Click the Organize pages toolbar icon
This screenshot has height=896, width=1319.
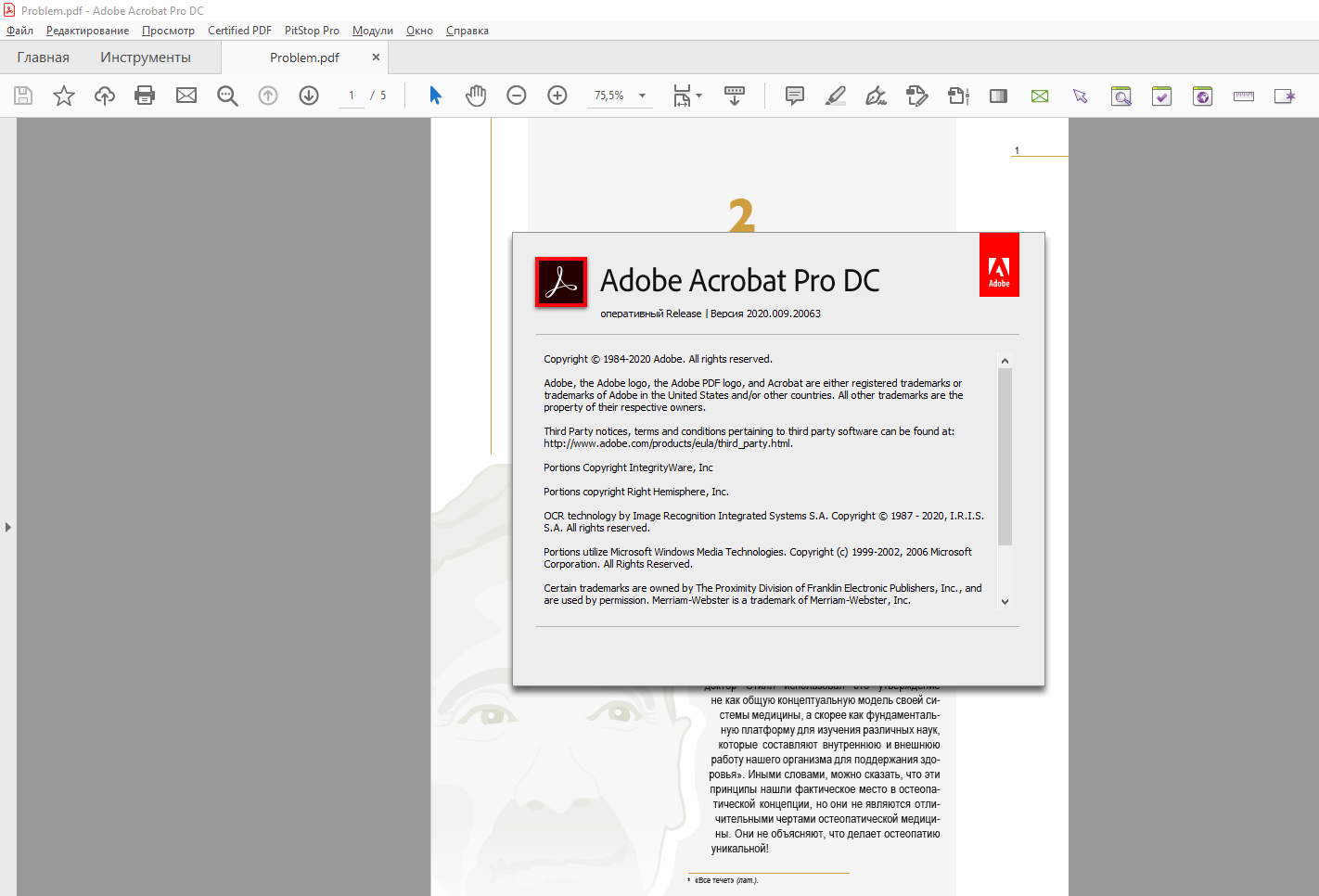(x=958, y=96)
